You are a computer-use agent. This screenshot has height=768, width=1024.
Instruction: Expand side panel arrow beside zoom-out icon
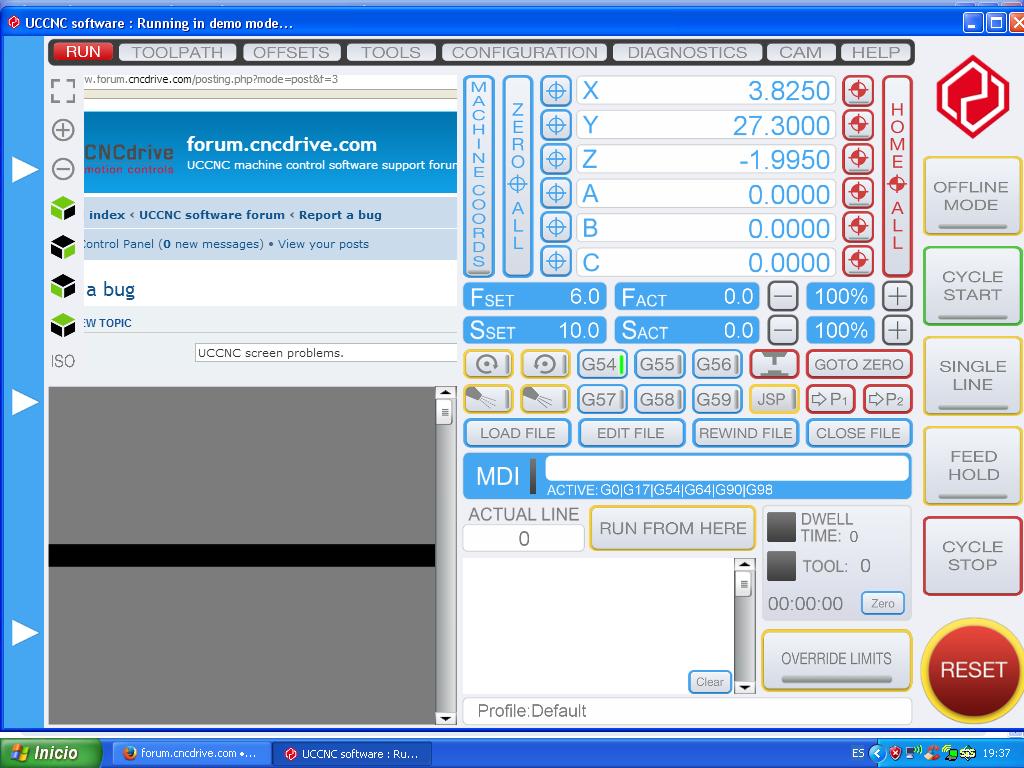pyautogui.click(x=25, y=169)
